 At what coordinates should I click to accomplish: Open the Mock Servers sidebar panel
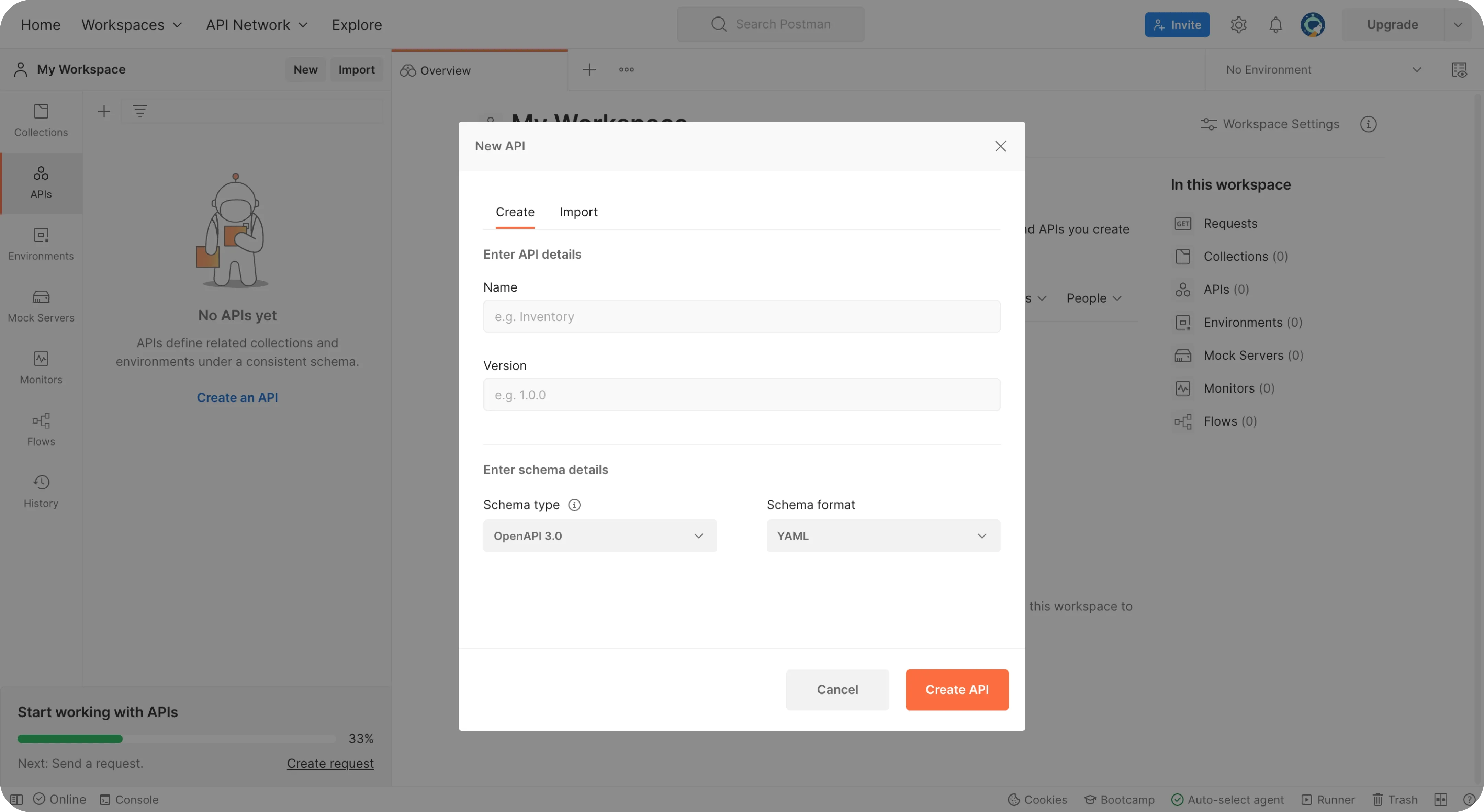pos(41,306)
